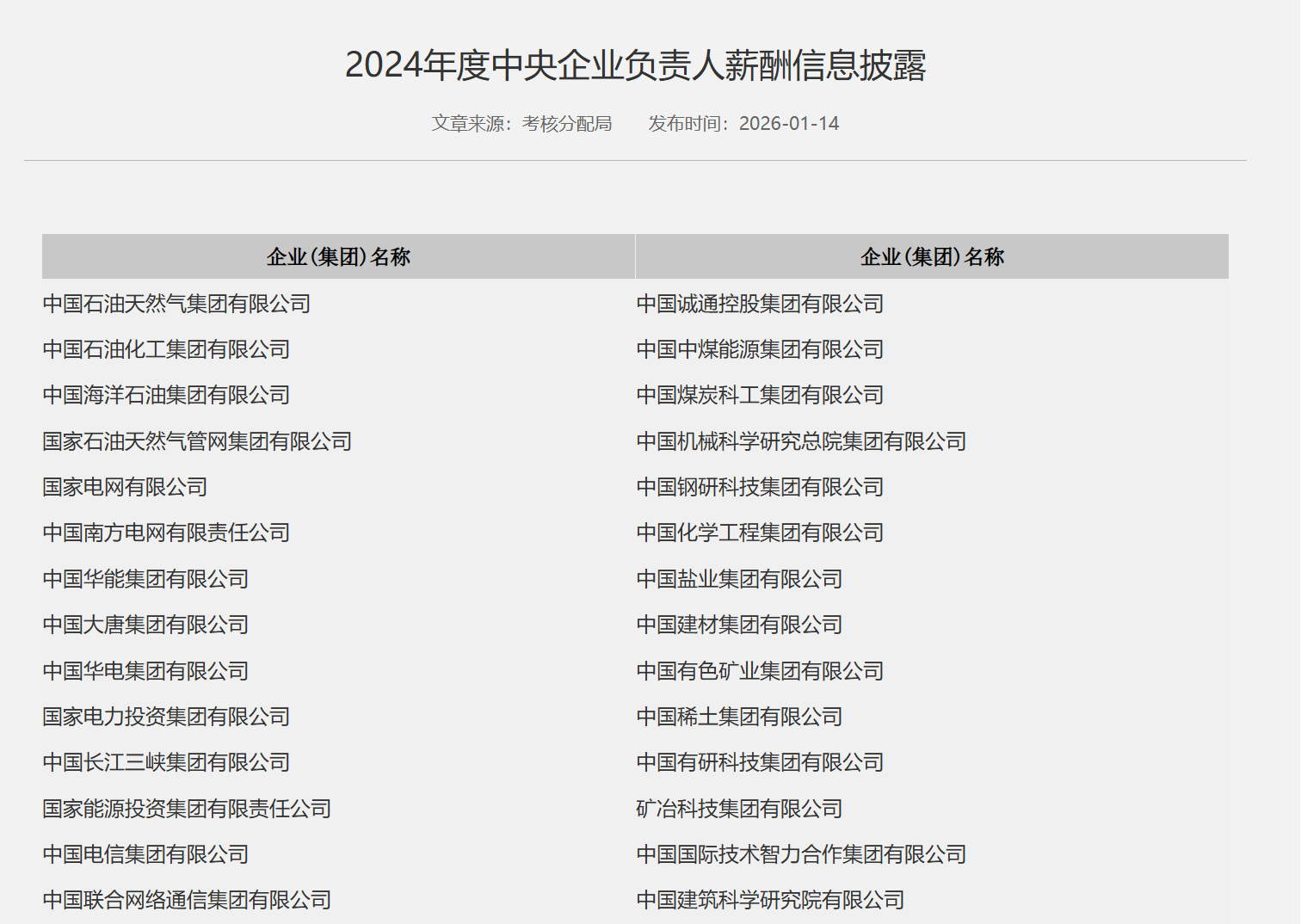The image size is (1301, 924).
Task: Open the 中国电信集团有限公司 entry
Action: pos(145,854)
